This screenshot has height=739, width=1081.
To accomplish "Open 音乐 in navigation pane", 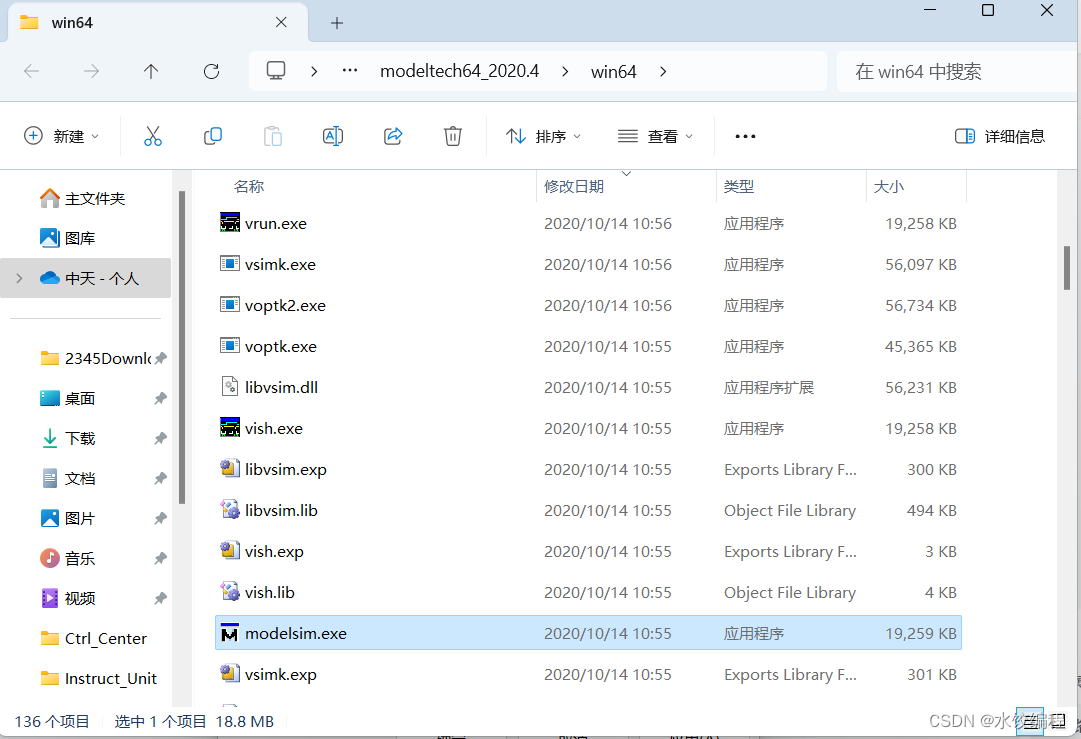I will [x=68, y=558].
